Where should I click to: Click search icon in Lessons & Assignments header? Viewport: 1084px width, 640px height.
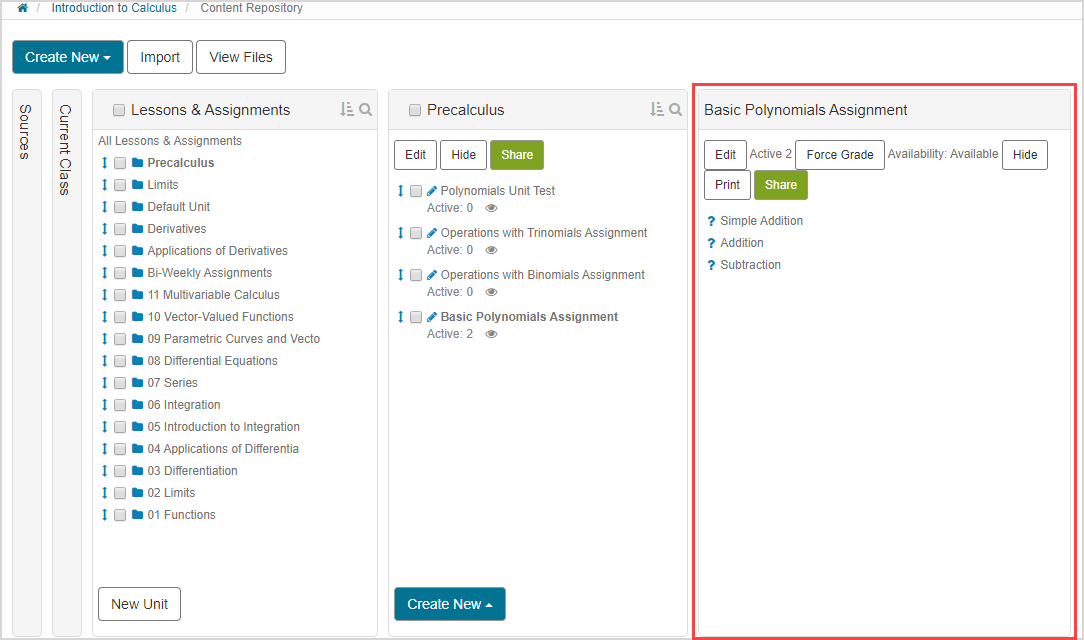point(366,110)
